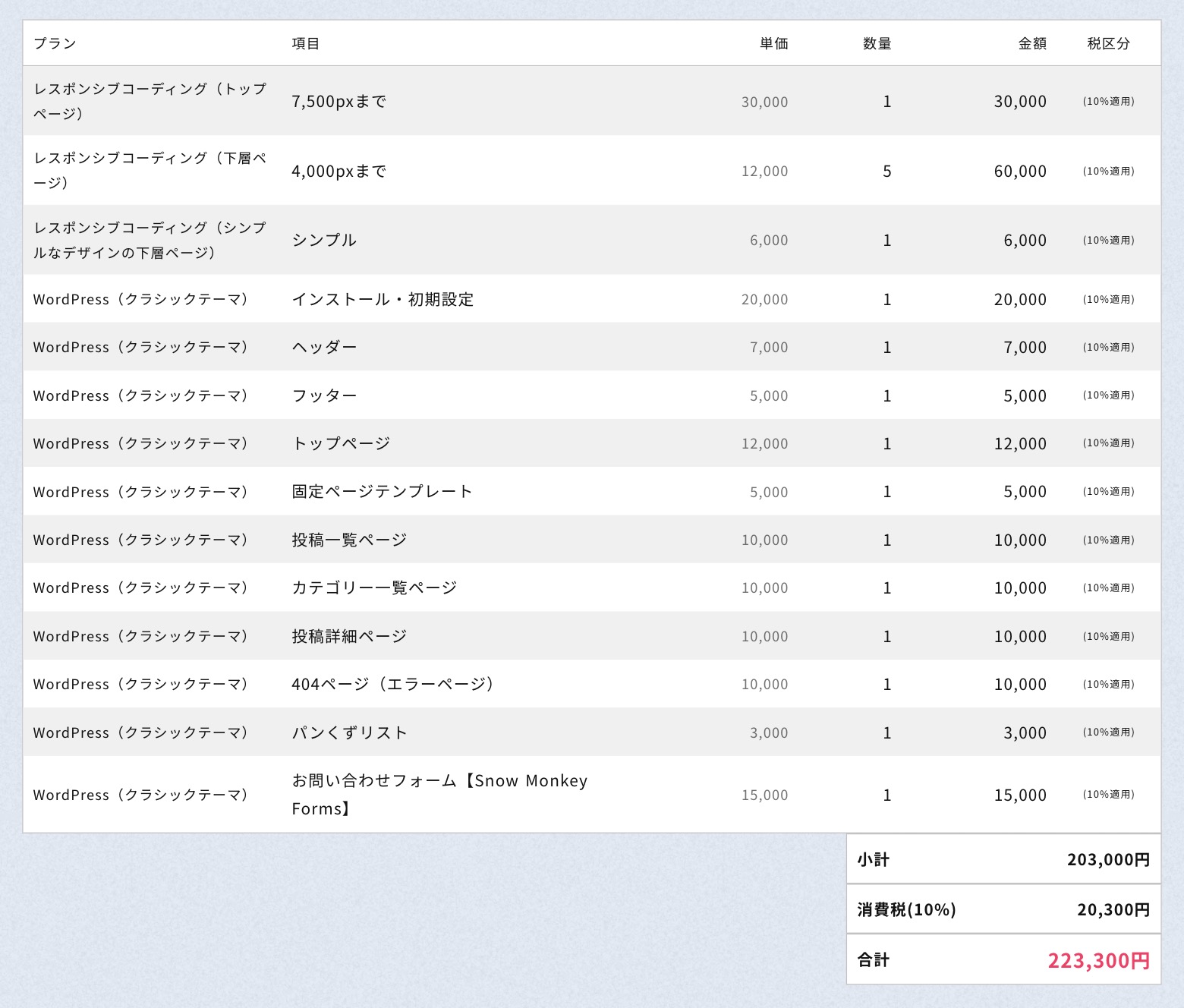Click the 項目 column header
This screenshot has height=1008, width=1184.
click(306, 43)
